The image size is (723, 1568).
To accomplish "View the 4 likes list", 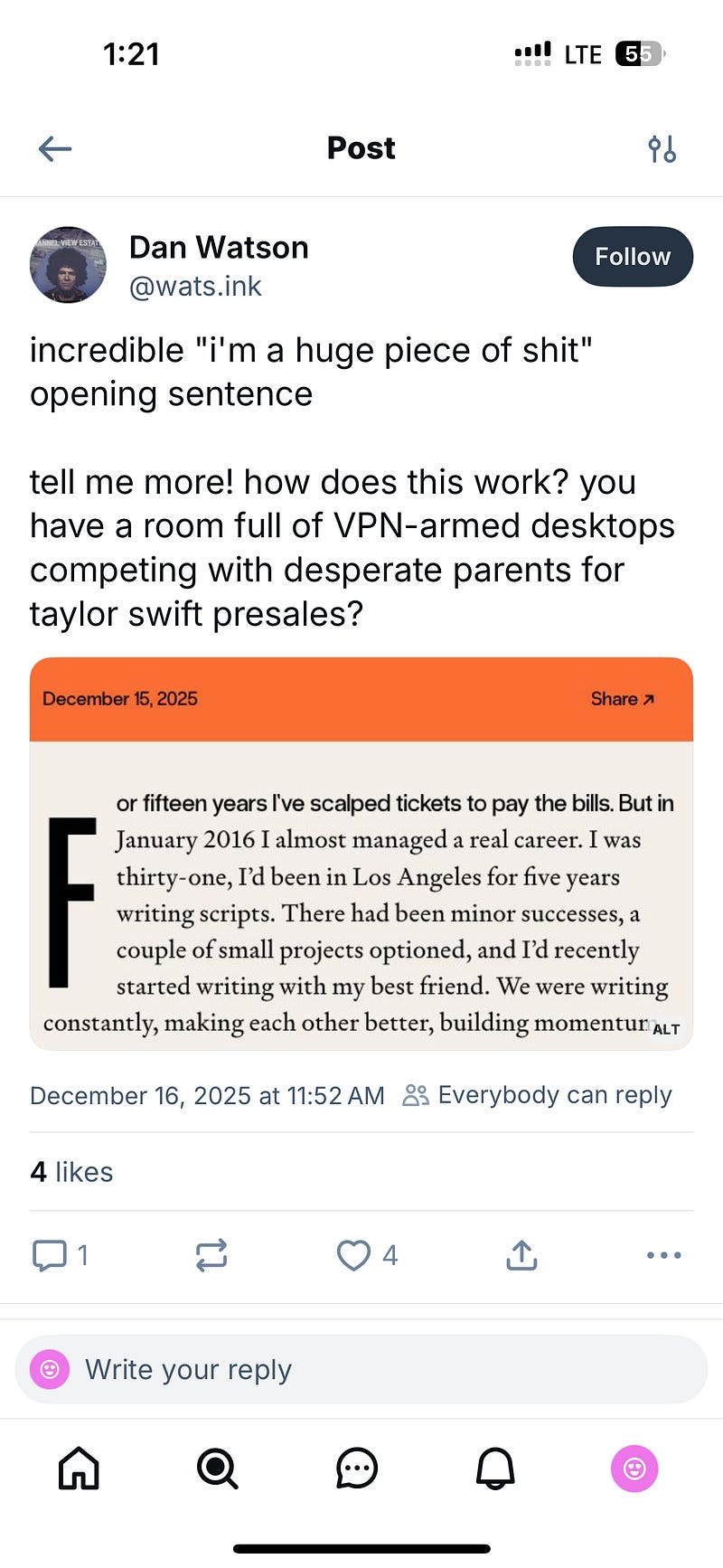I will (71, 1172).
